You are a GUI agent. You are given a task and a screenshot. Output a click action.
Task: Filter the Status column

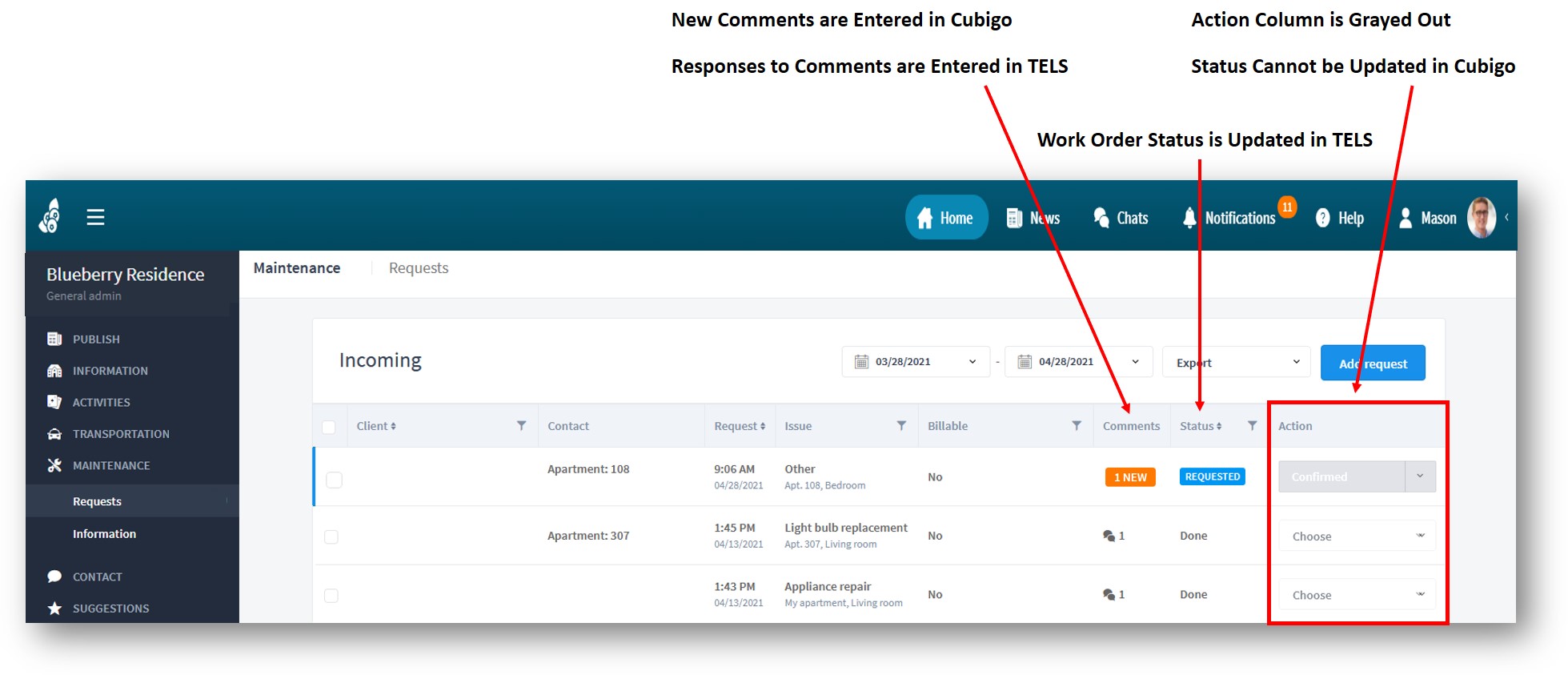[x=1252, y=425]
